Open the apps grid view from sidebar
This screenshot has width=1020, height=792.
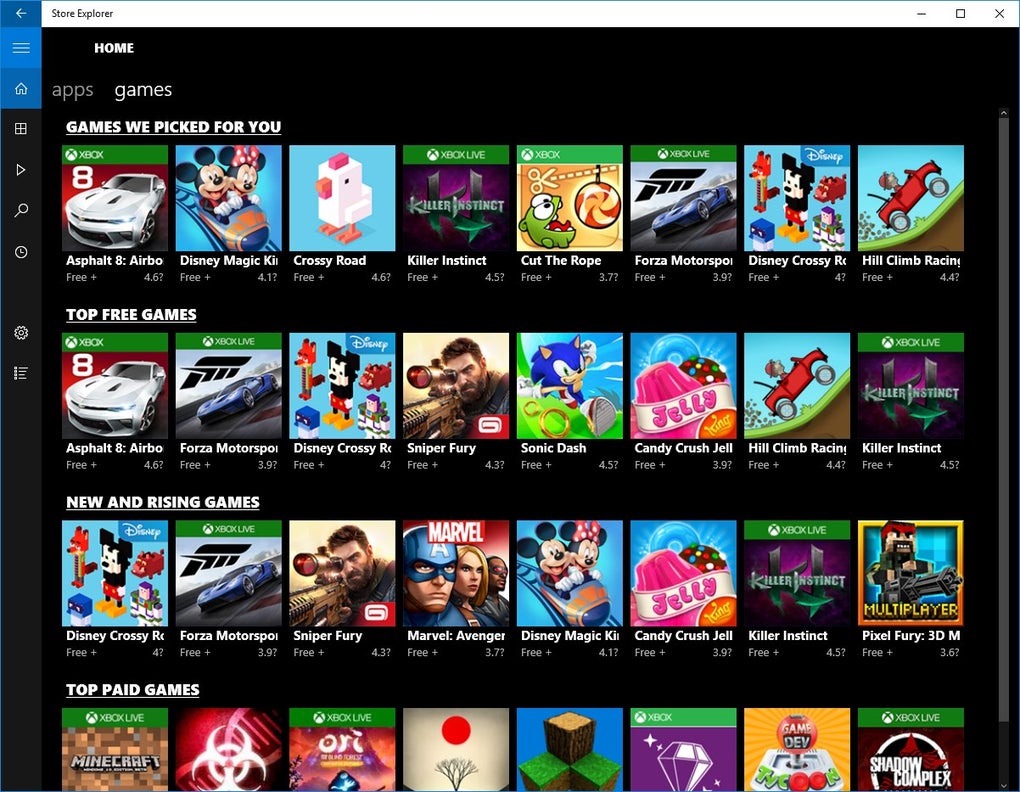(x=20, y=128)
